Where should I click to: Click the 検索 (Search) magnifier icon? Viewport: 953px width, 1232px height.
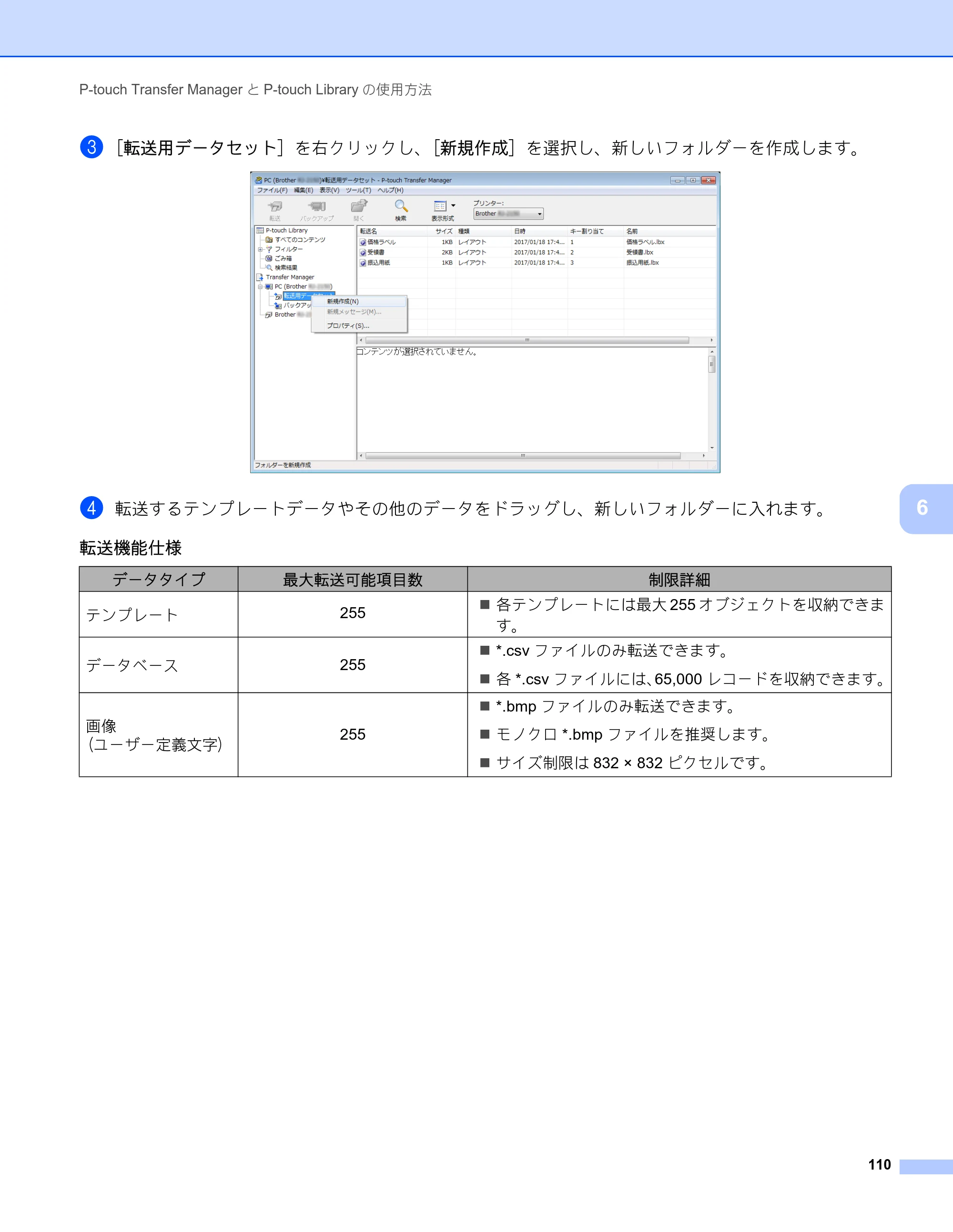(401, 206)
